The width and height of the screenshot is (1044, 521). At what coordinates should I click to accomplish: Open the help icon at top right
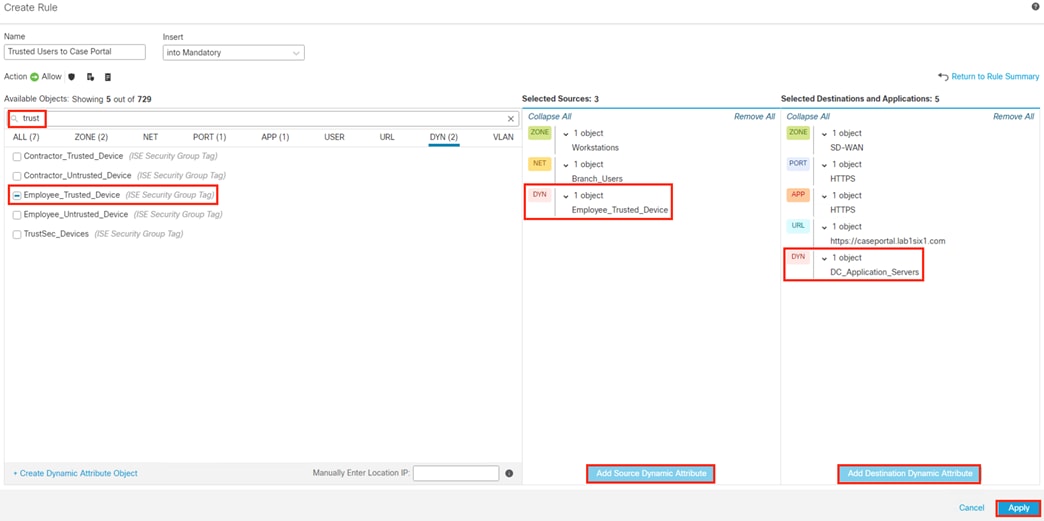point(1035,6)
